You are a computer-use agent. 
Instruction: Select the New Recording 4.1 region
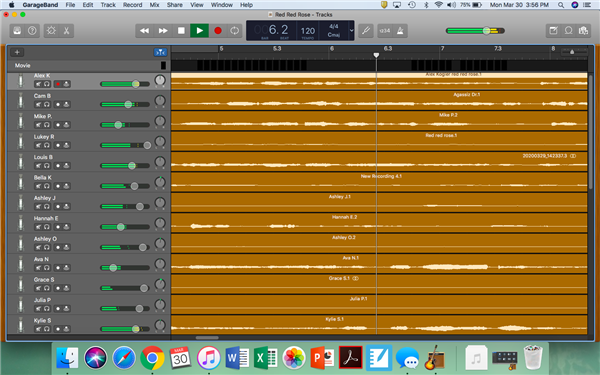(x=379, y=182)
